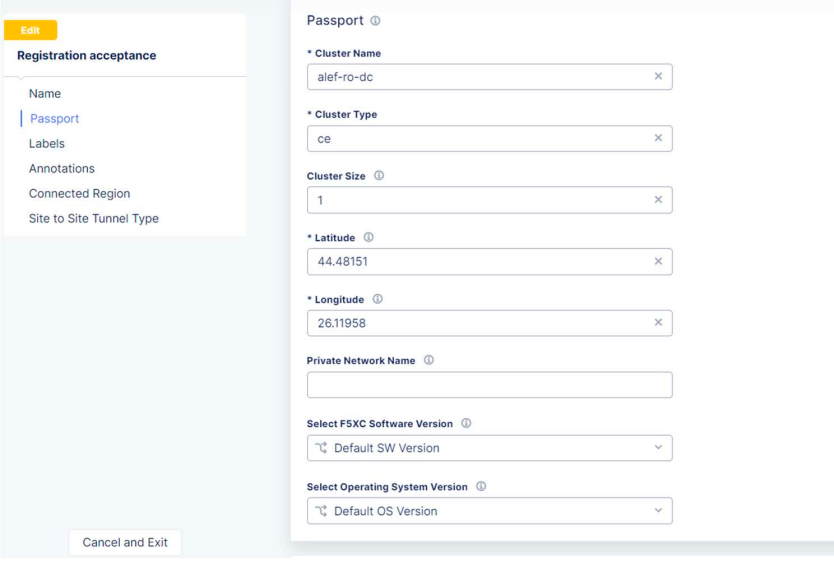The image size is (834, 562).
Task: Clear the Longitude field value
Action: coord(658,322)
